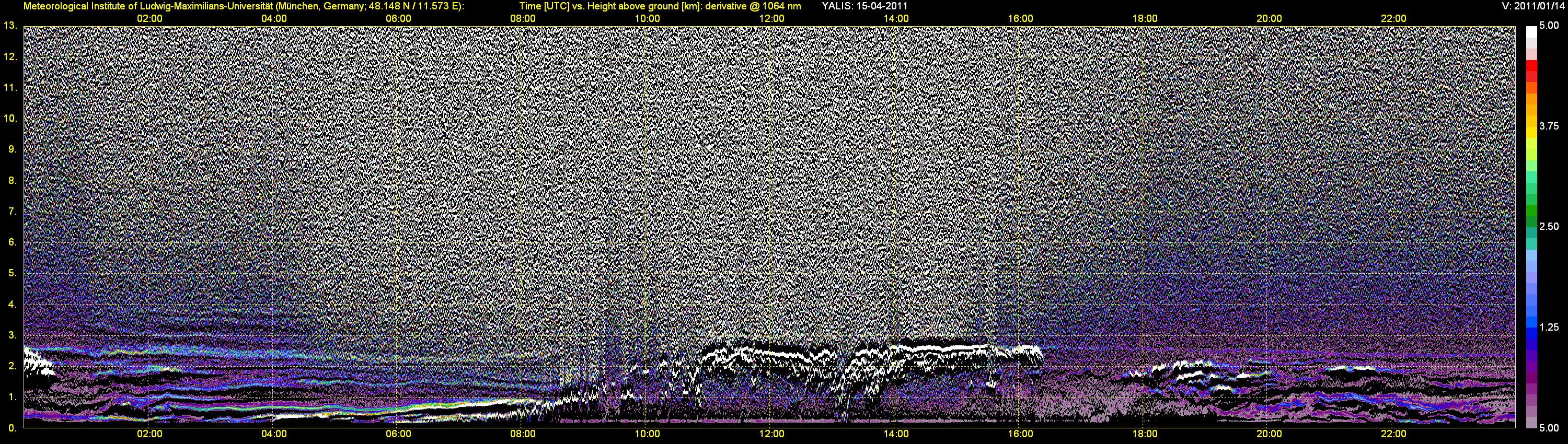Screen dimensions: 1568x444
Task: Click 16:00 on the upper time axis
Action: (x=1020, y=18)
